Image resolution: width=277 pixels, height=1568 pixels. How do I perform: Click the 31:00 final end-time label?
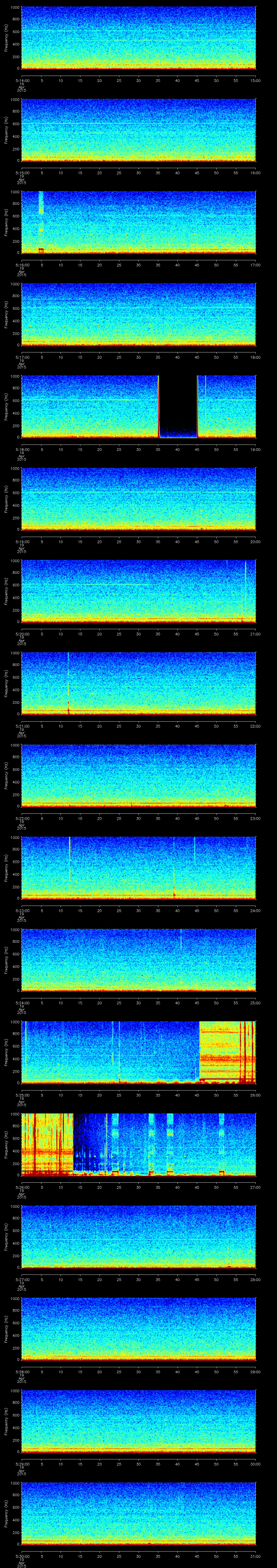[x=256, y=1556]
